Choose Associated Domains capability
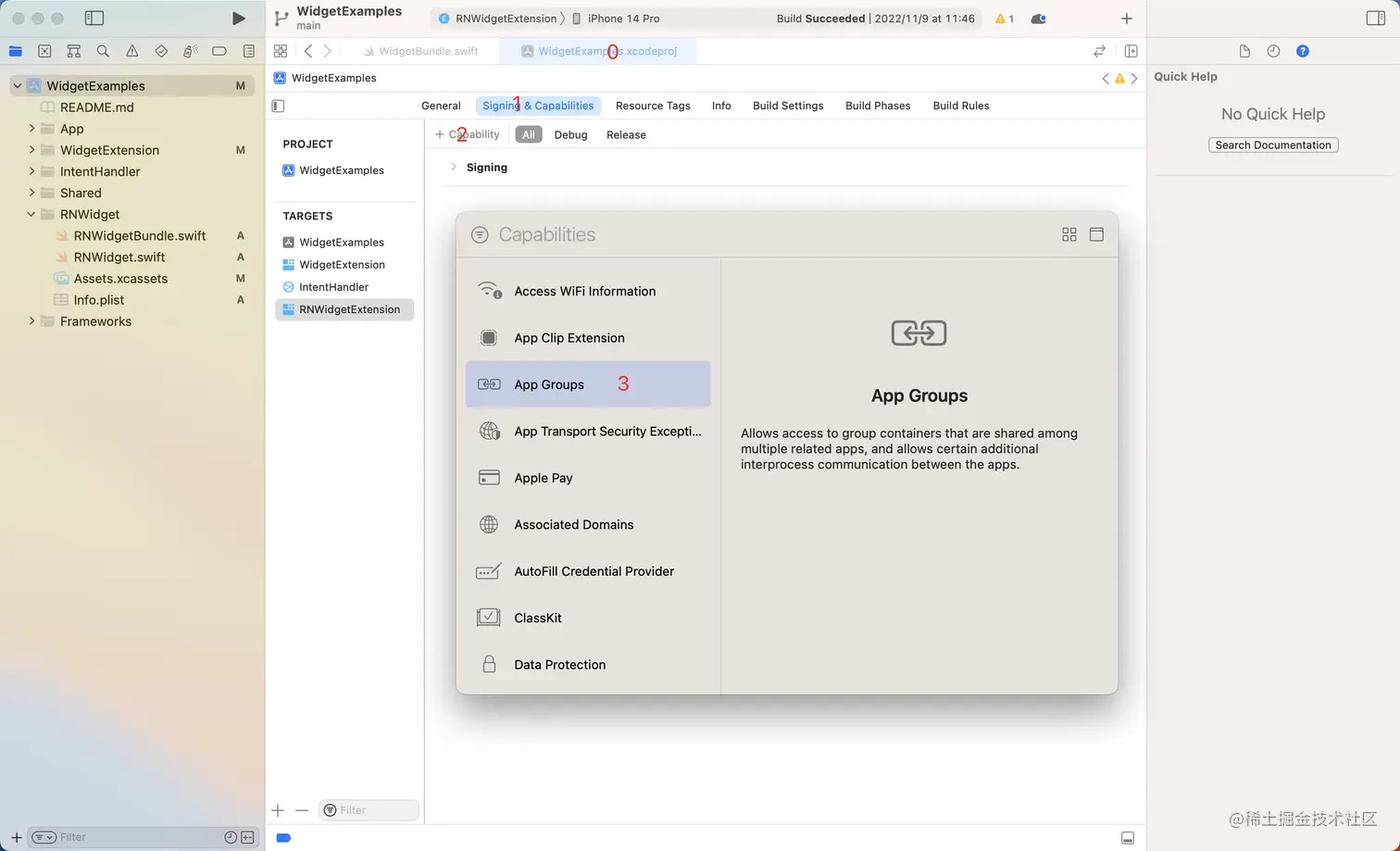The height and width of the screenshot is (851, 1400). click(x=588, y=524)
